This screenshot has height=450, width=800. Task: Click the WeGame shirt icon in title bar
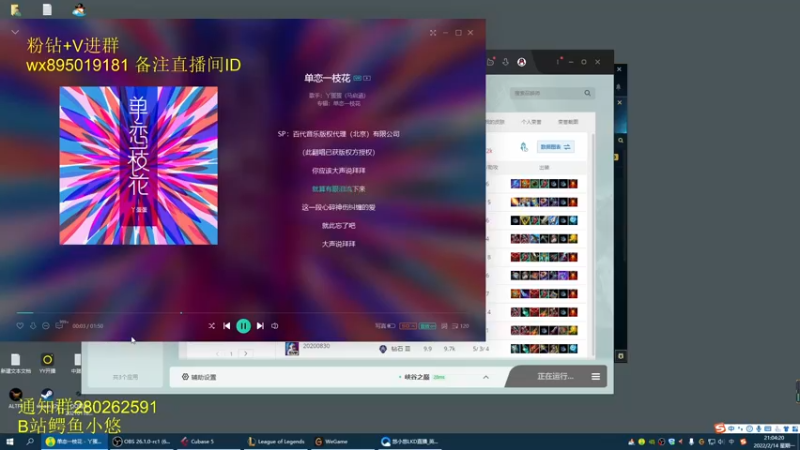pyautogui.click(x=506, y=62)
